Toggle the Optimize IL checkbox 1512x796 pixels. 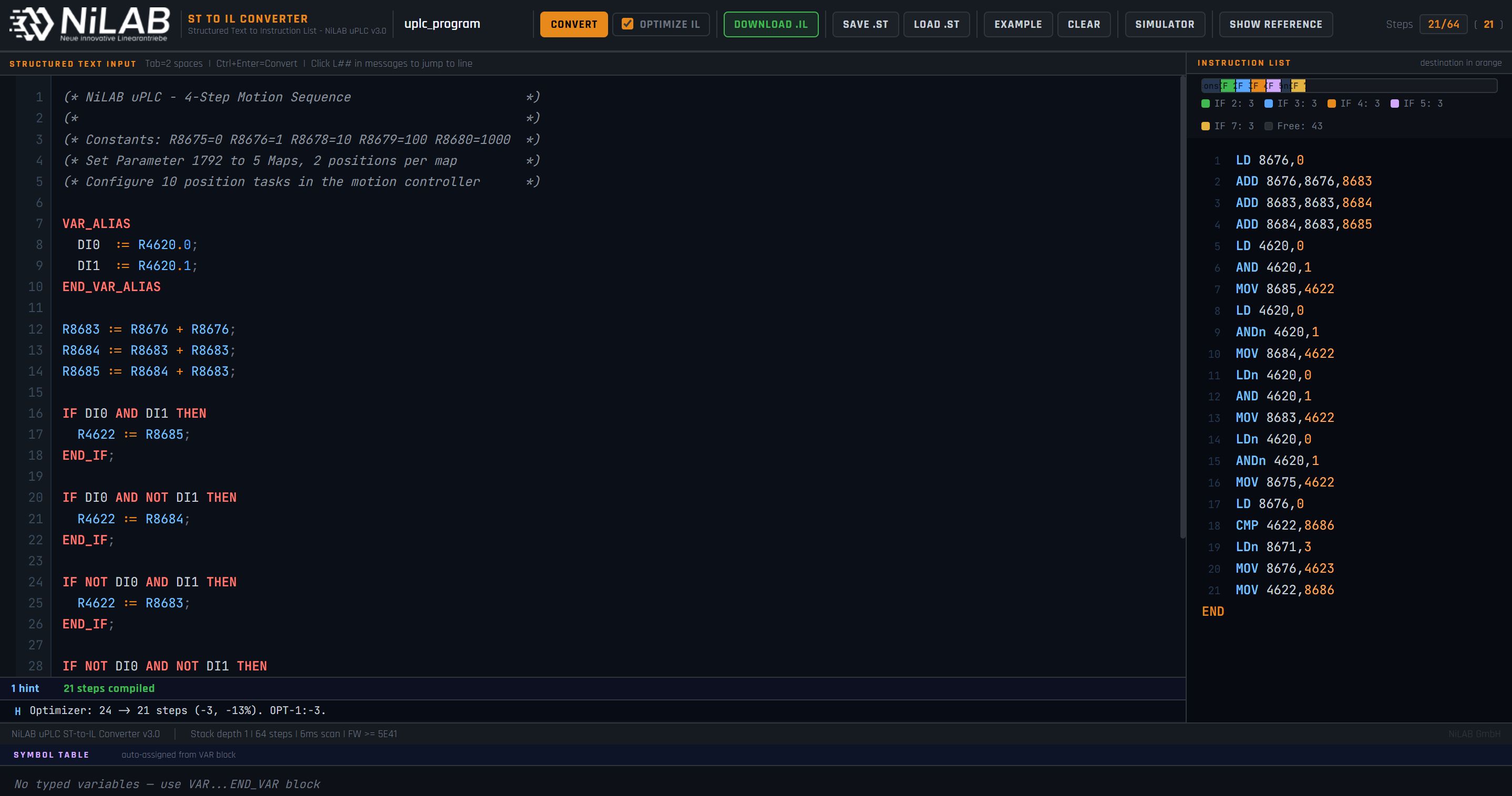(628, 24)
